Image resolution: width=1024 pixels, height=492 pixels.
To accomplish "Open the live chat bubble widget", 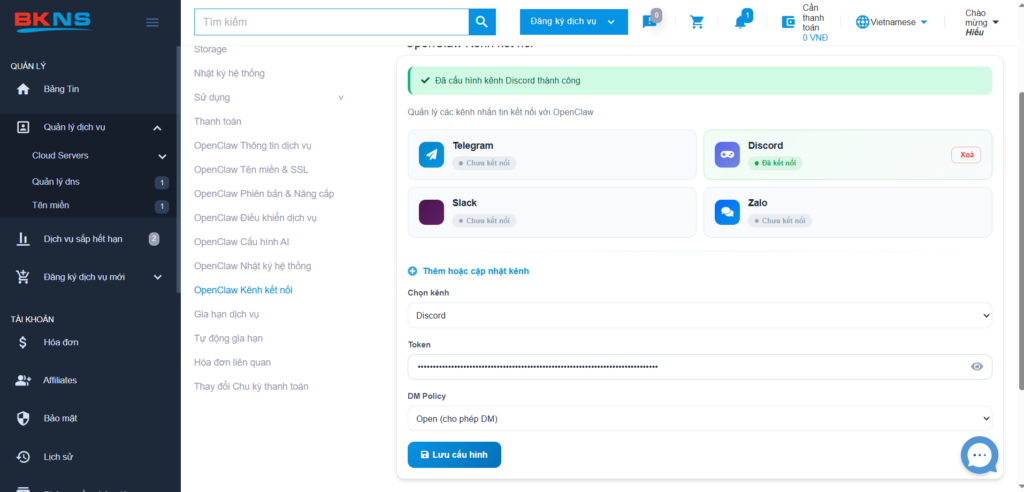I will (x=979, y=455).
